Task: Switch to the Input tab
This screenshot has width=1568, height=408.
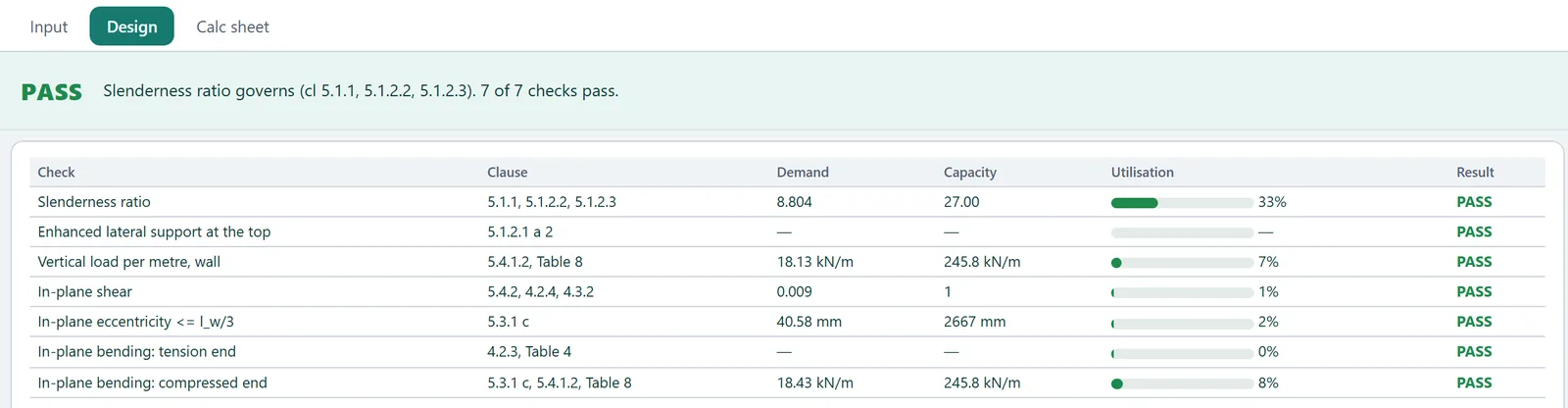Action: pyautogui.click(x=49, y=26)
